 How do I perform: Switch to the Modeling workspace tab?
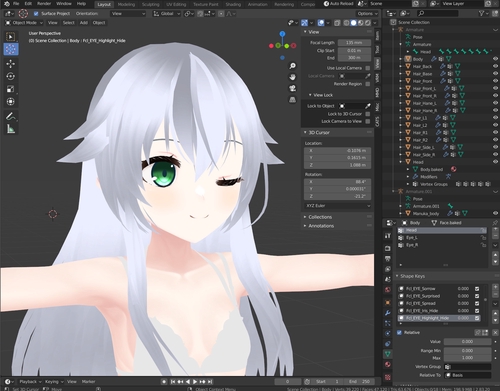[126, 4]
